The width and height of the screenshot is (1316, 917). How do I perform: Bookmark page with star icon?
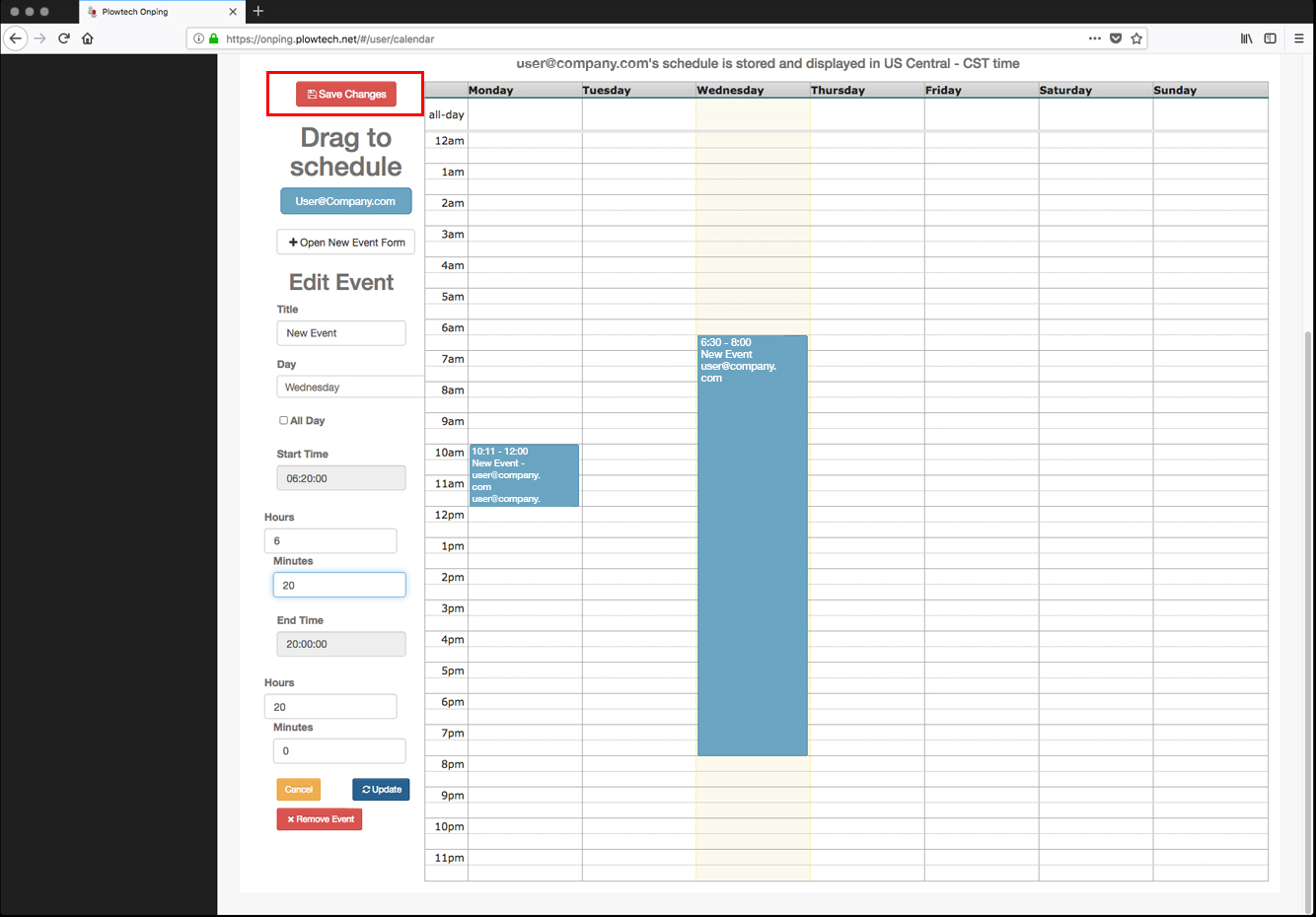(x=1136, y=38)
